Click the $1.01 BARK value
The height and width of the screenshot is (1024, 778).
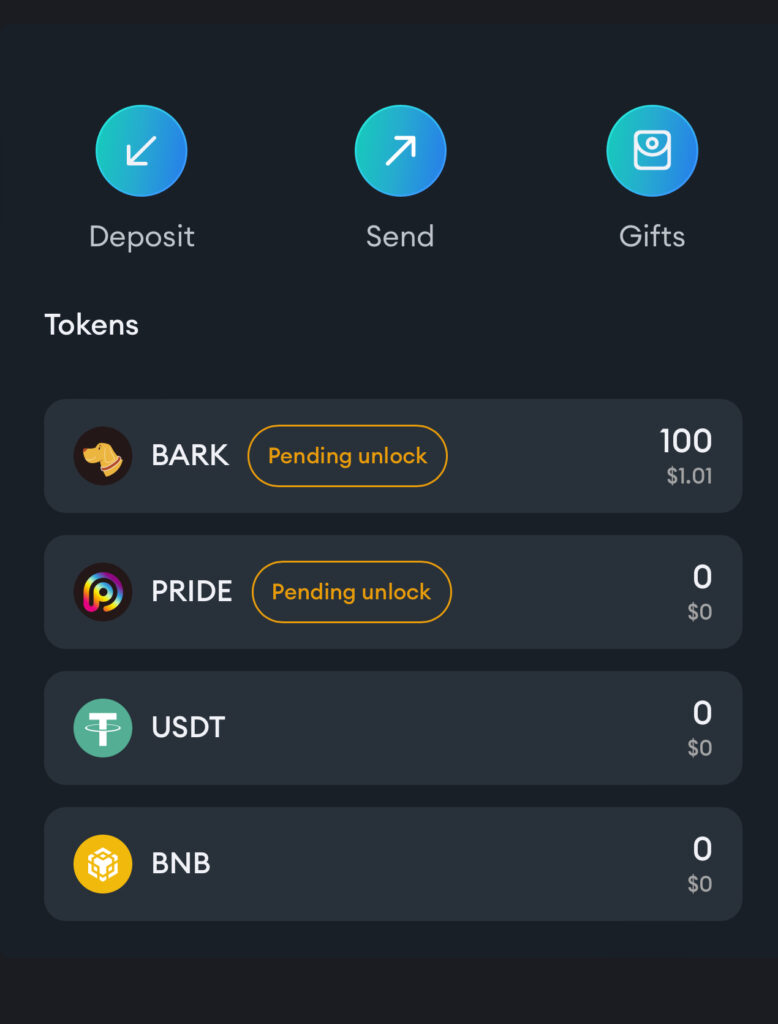(689, 476)
